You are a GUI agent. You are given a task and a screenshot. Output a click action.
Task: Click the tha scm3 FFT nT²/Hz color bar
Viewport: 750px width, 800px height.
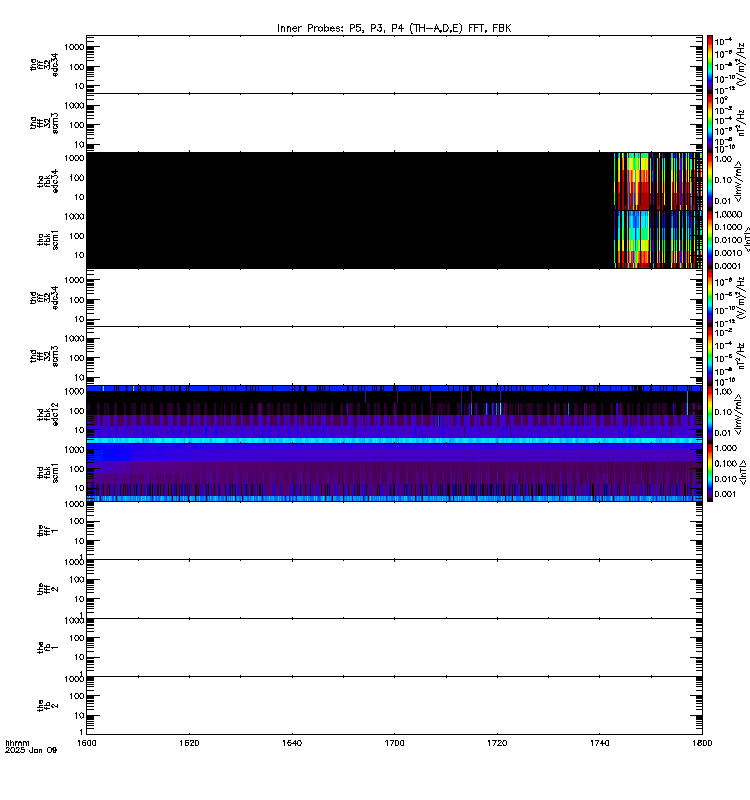[x=710, y=123]
